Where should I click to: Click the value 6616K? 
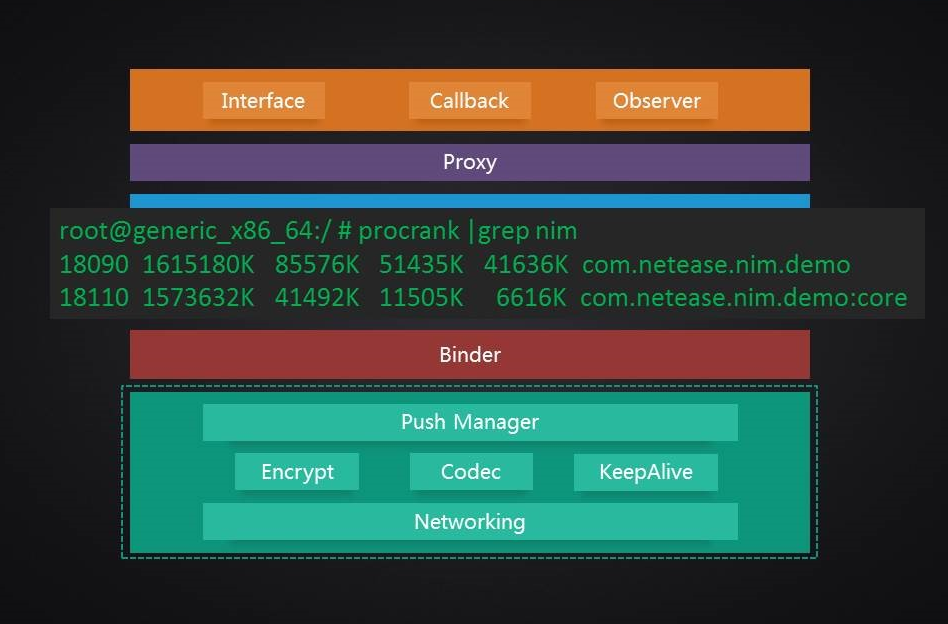[x=531, y=297]
